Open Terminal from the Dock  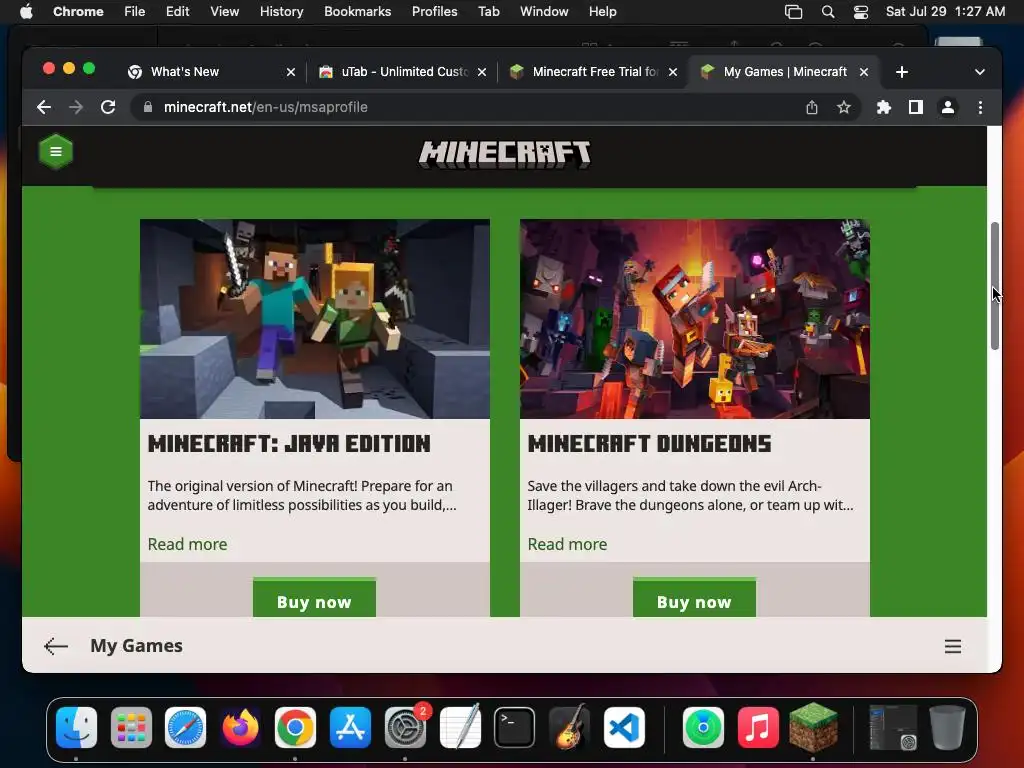(515, 727)
